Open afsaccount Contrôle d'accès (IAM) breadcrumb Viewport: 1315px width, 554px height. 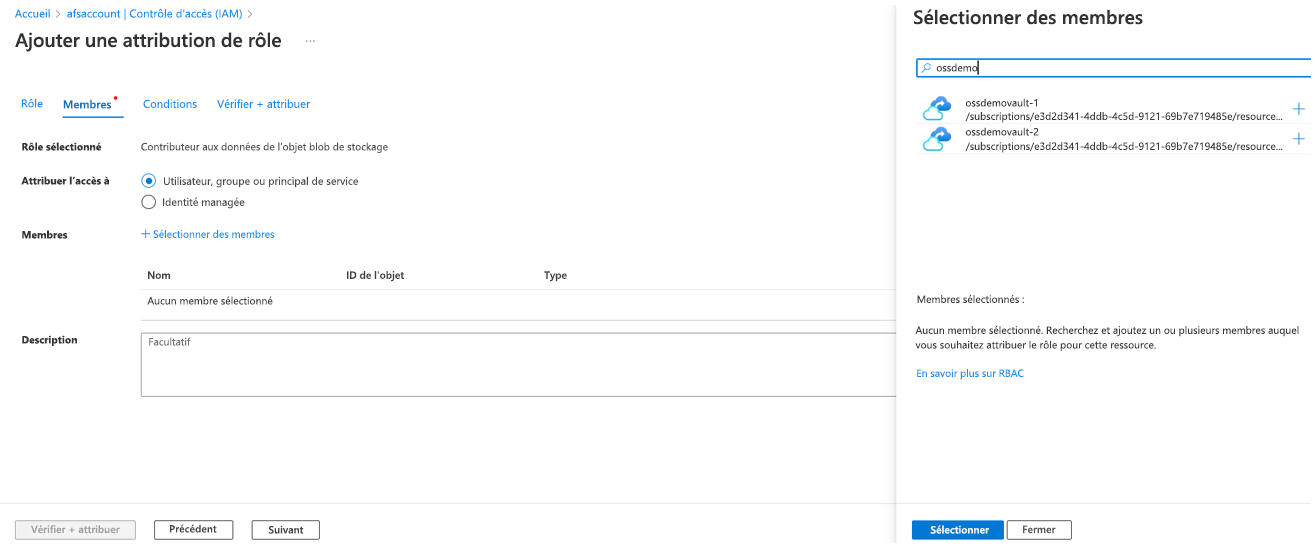155,14
